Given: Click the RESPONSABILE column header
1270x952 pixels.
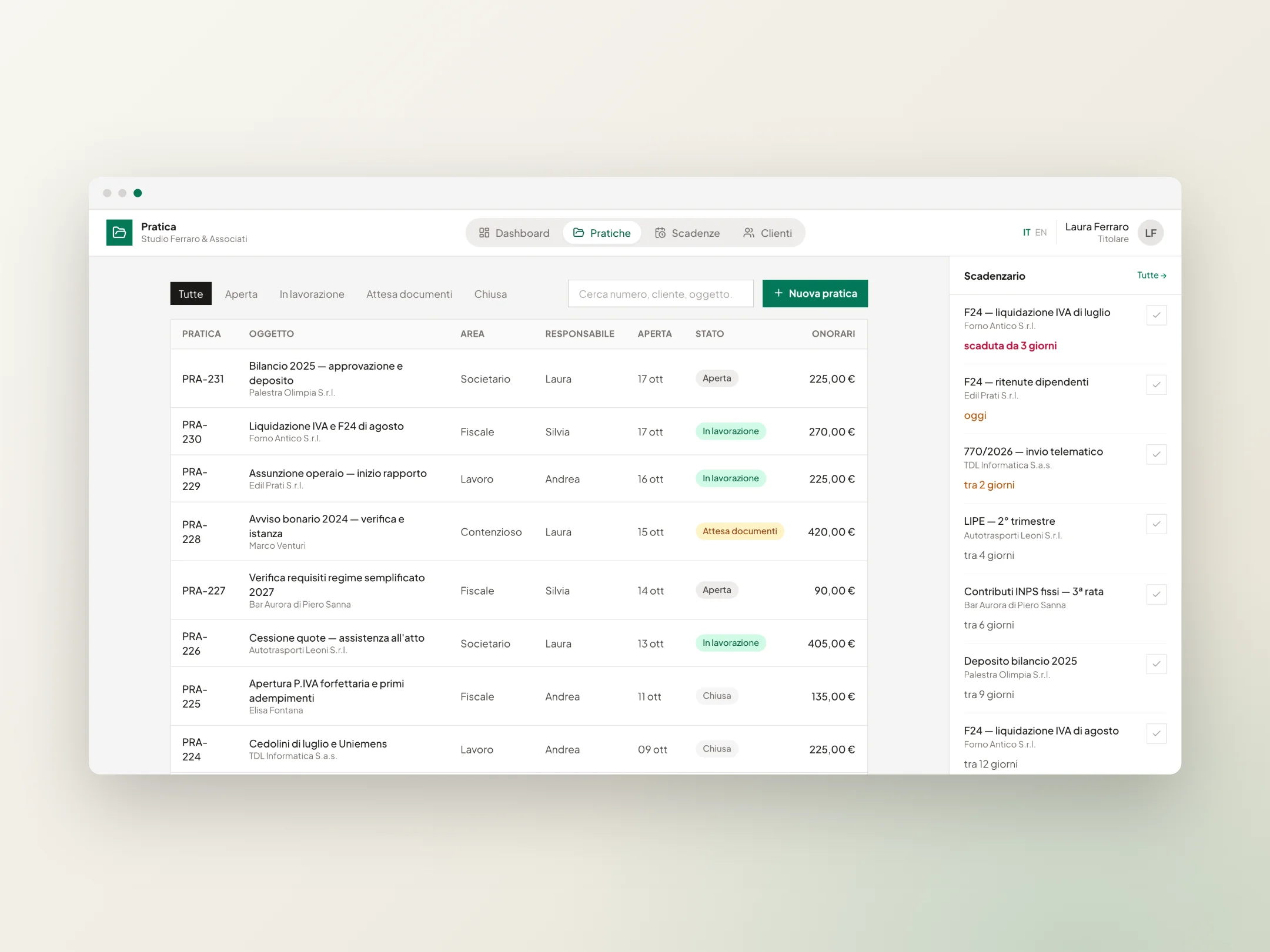Looking at the screenshot, I should point(579,334).
